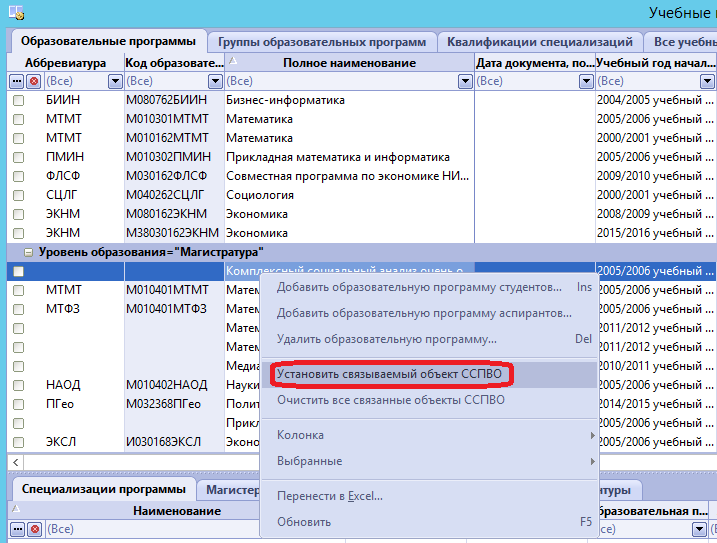The image size is (717, 543).
Task: Open Дата документа filter dropdown
Action: click(586, 81)
